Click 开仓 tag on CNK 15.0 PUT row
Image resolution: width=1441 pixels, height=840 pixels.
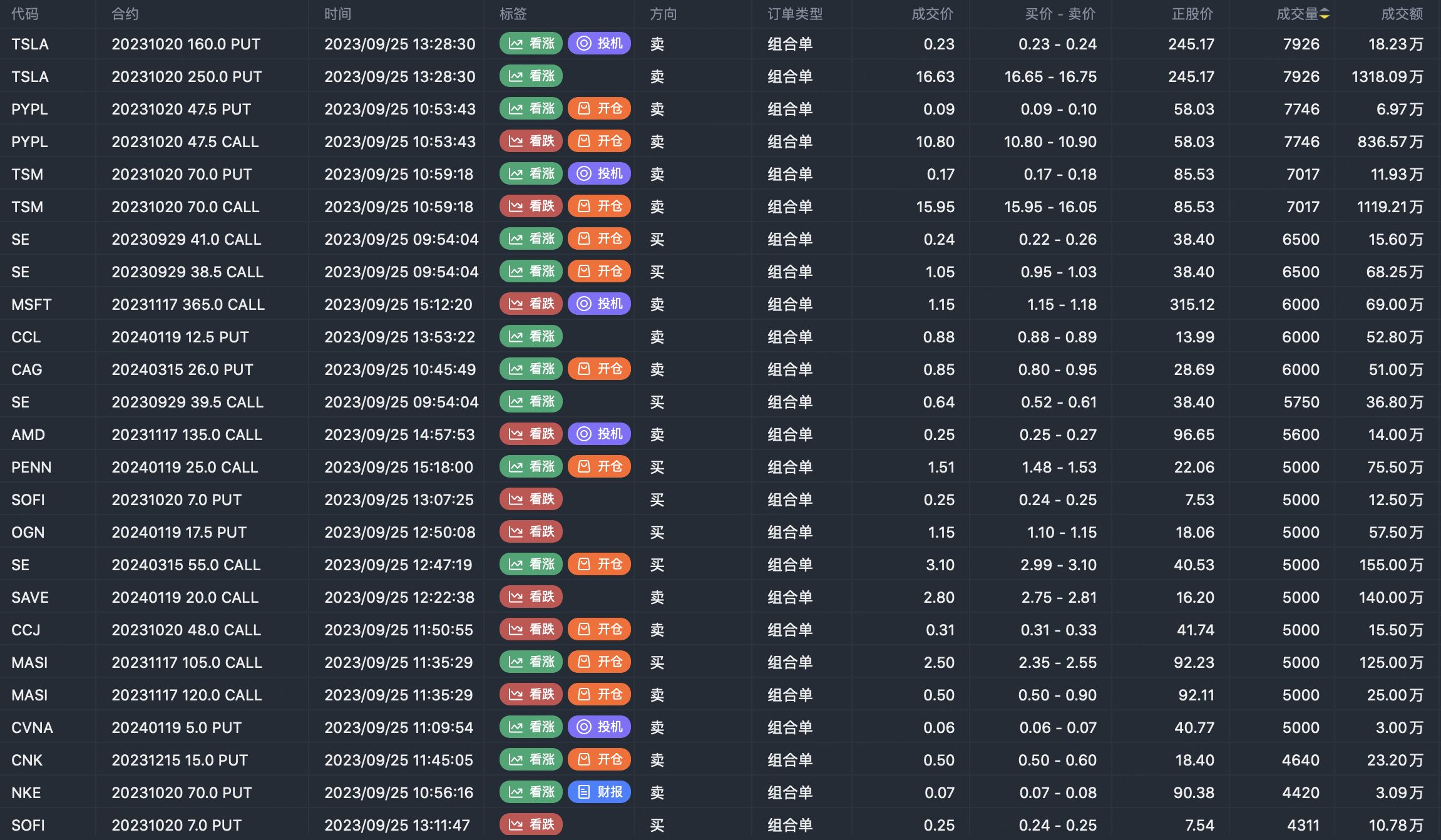(600, 759)
